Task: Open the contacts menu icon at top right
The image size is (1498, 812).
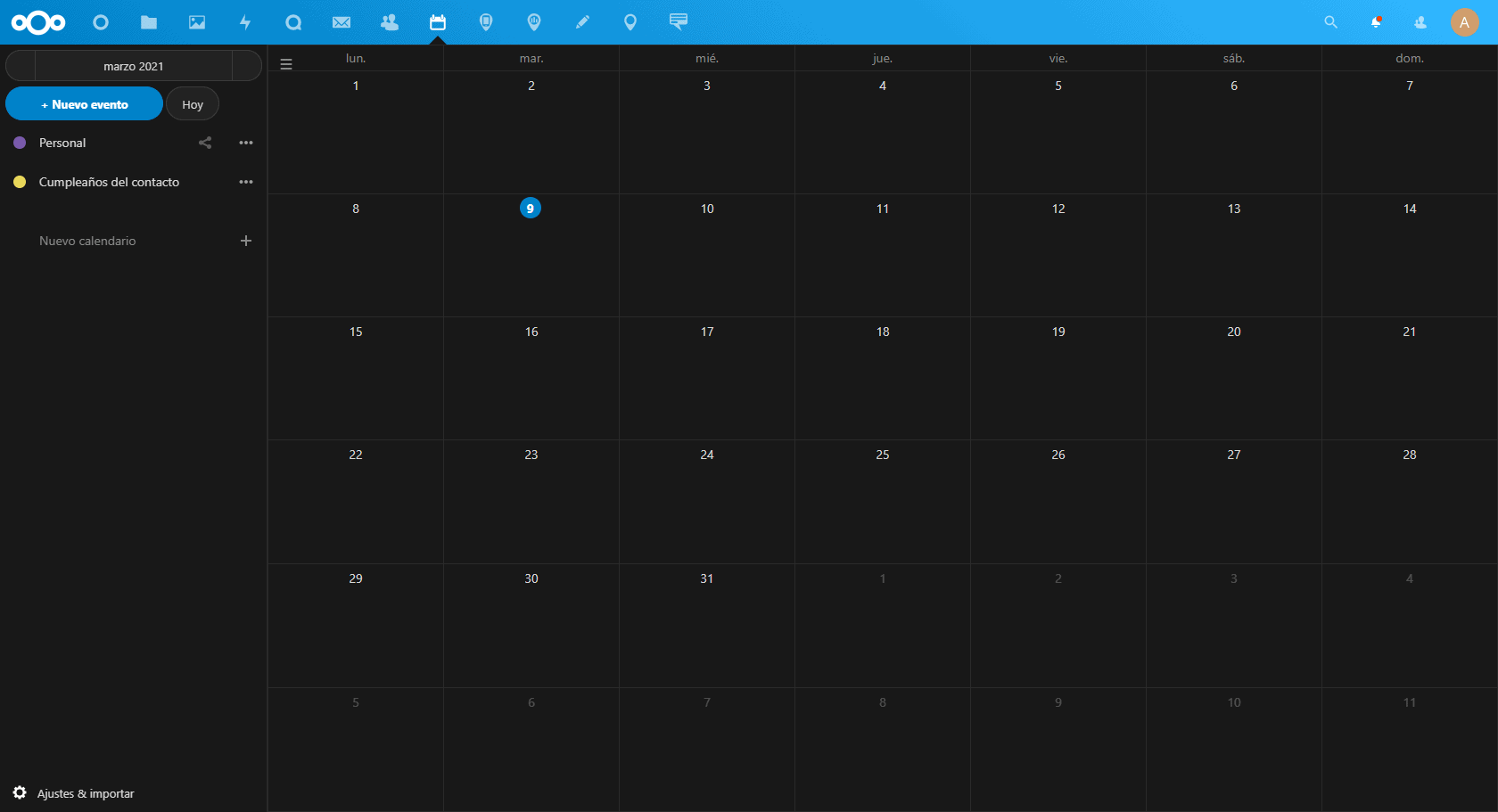Action: 1420,22
